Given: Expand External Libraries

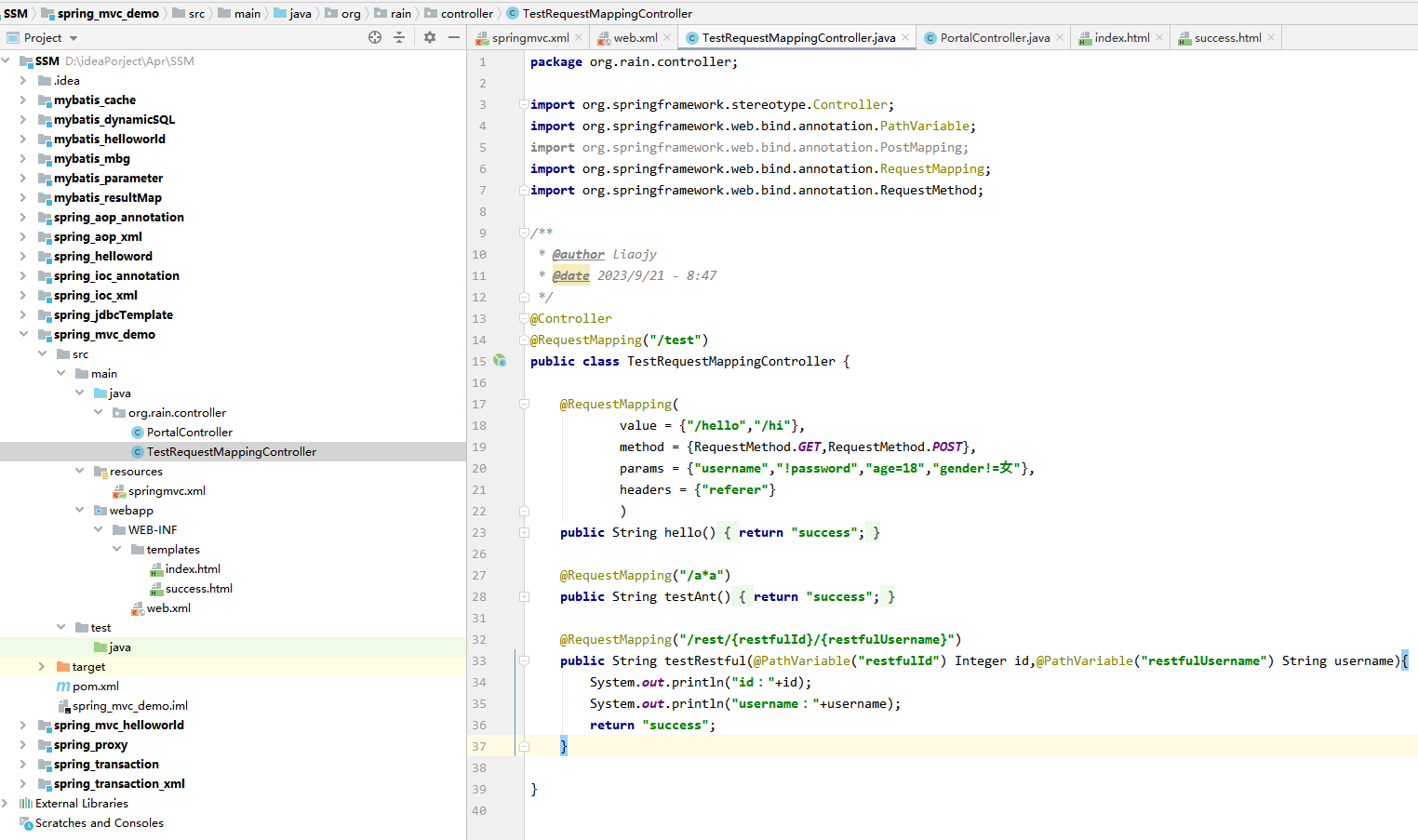Looking at the screenshot, I should point(6,804).
